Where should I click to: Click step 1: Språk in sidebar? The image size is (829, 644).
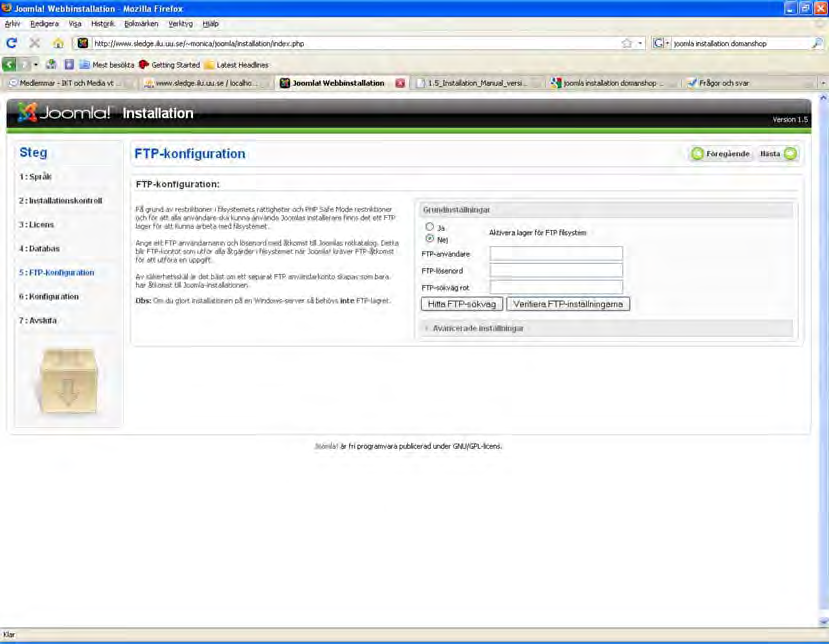pos(35,177)
